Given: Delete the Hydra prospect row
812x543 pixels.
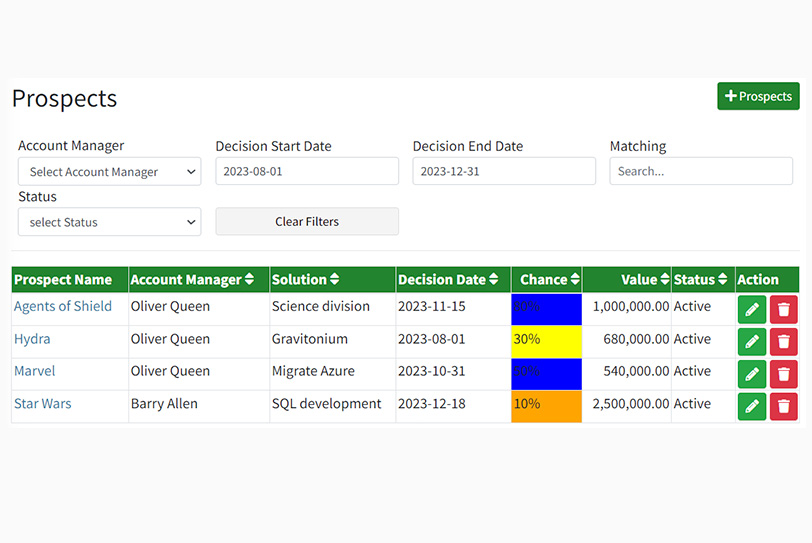Looking at the screenshot, I should coord(784,342).
